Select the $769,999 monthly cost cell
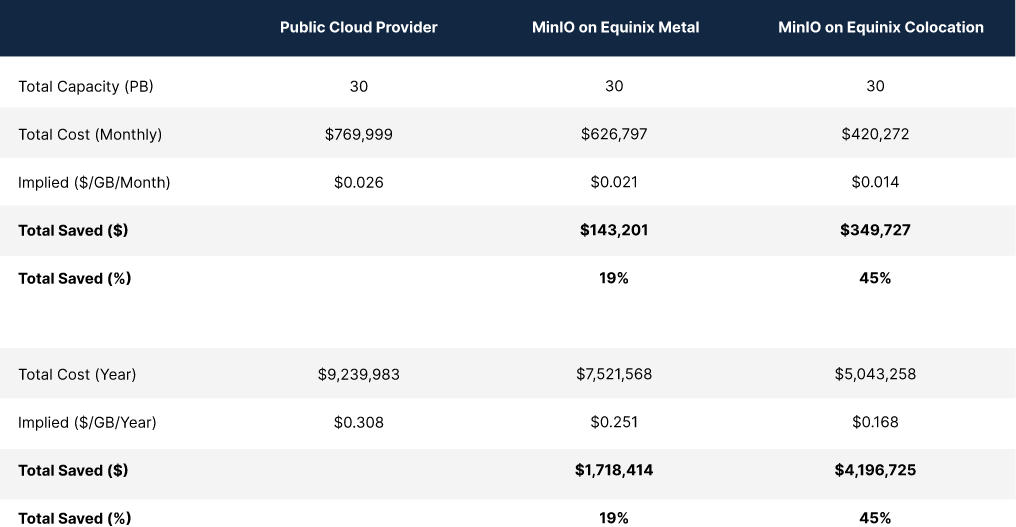Screen dimensions: 1016x527 (x=358, y=134)
